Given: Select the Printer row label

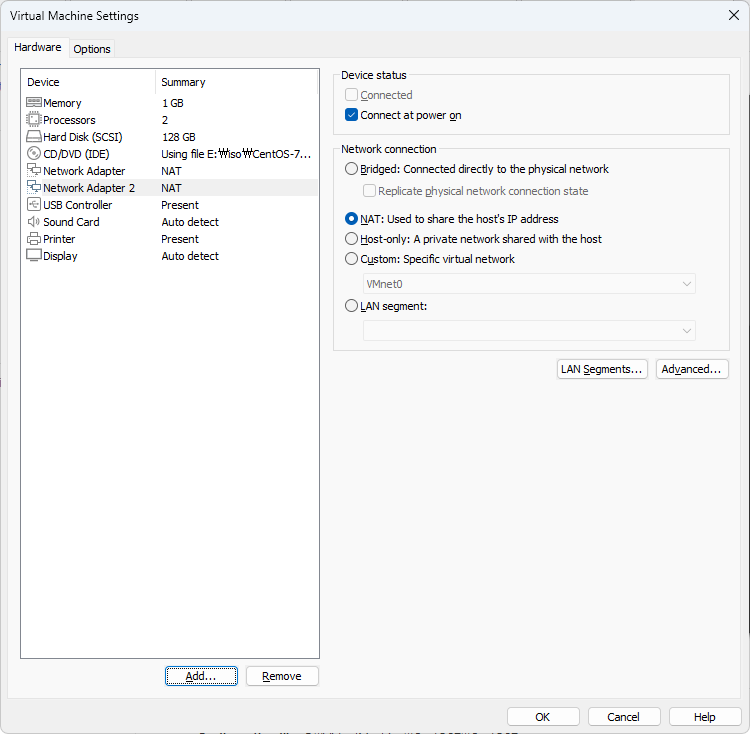Looking at the screenshot, I should [59, 239].
